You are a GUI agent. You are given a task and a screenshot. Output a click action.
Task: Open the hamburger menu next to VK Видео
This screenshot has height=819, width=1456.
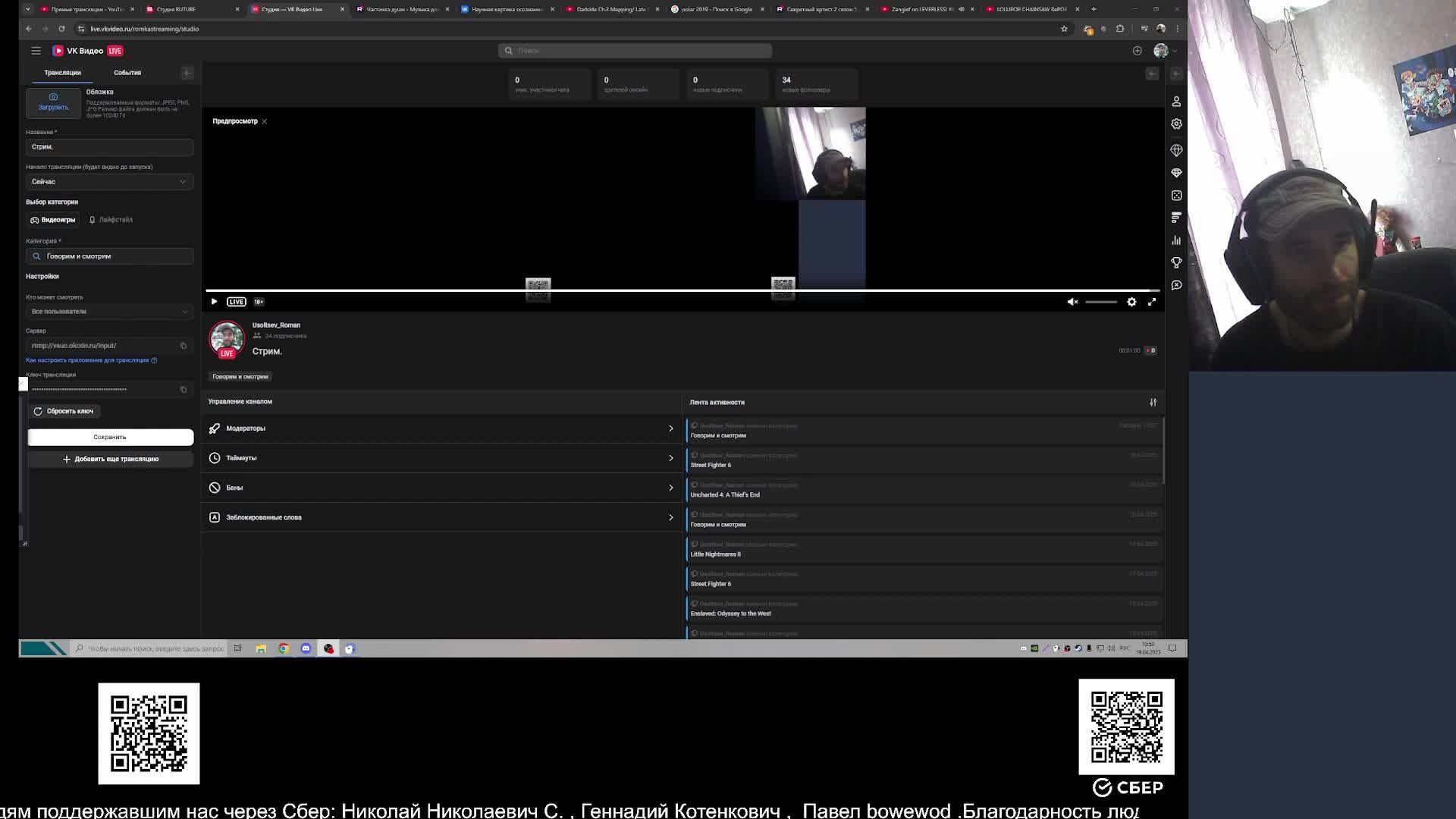[x=36, y=51]
